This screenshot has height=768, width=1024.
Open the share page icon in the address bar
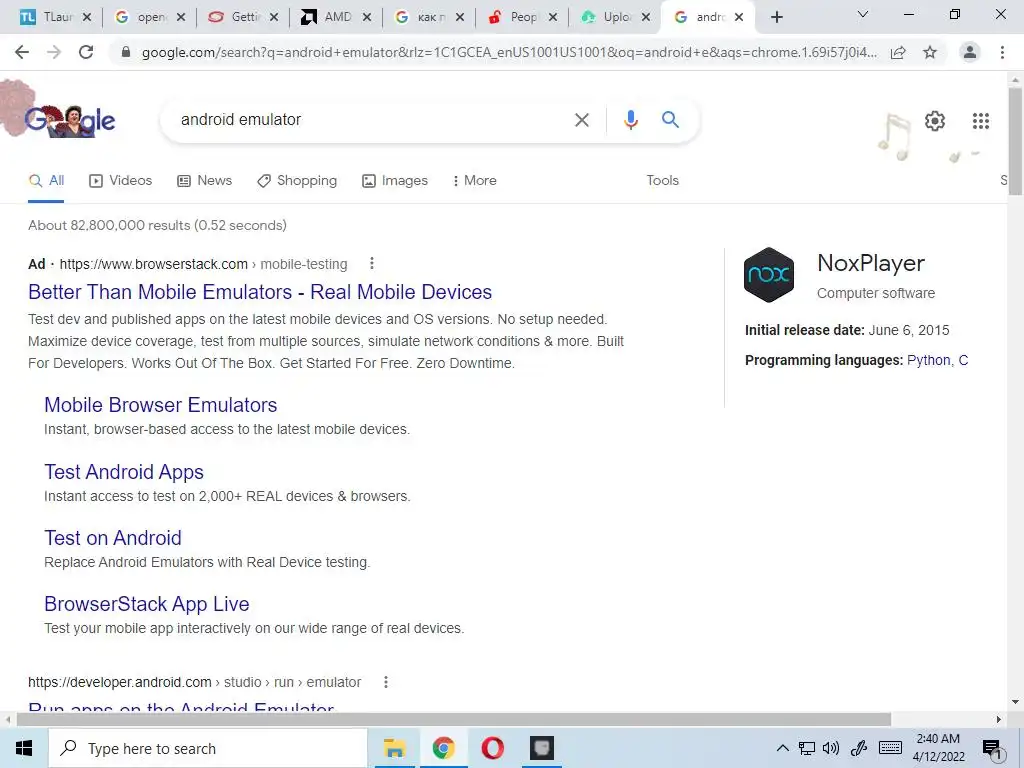point(898,53)
